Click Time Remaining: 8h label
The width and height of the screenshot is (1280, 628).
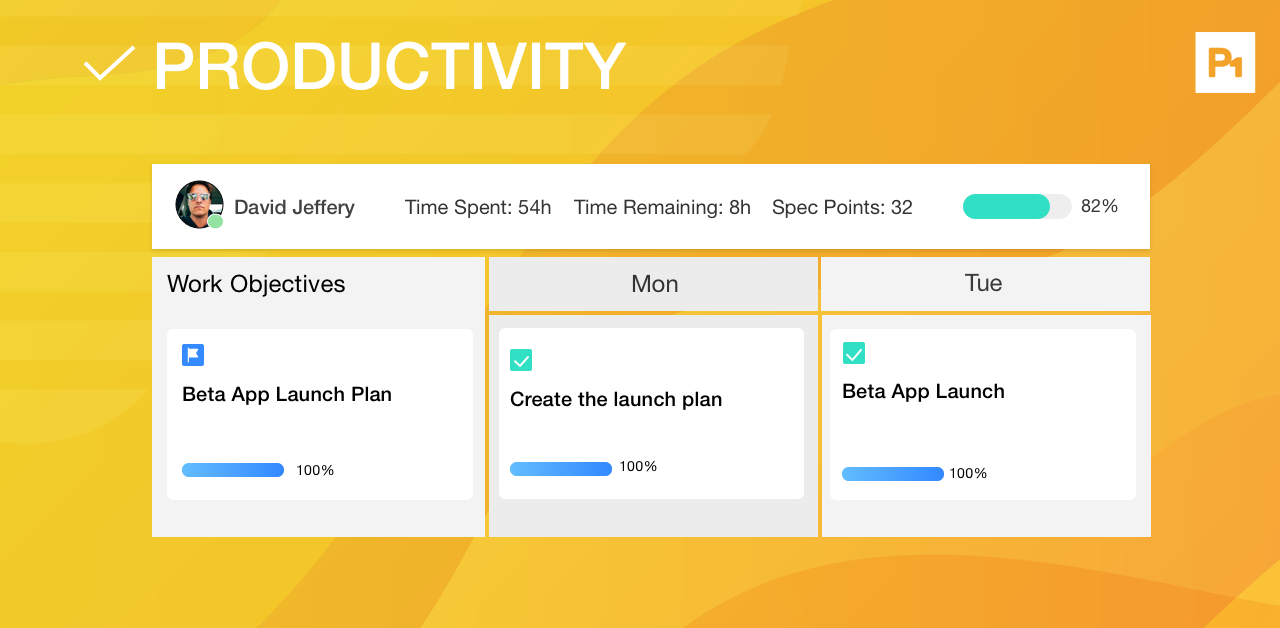pos(662,207)
